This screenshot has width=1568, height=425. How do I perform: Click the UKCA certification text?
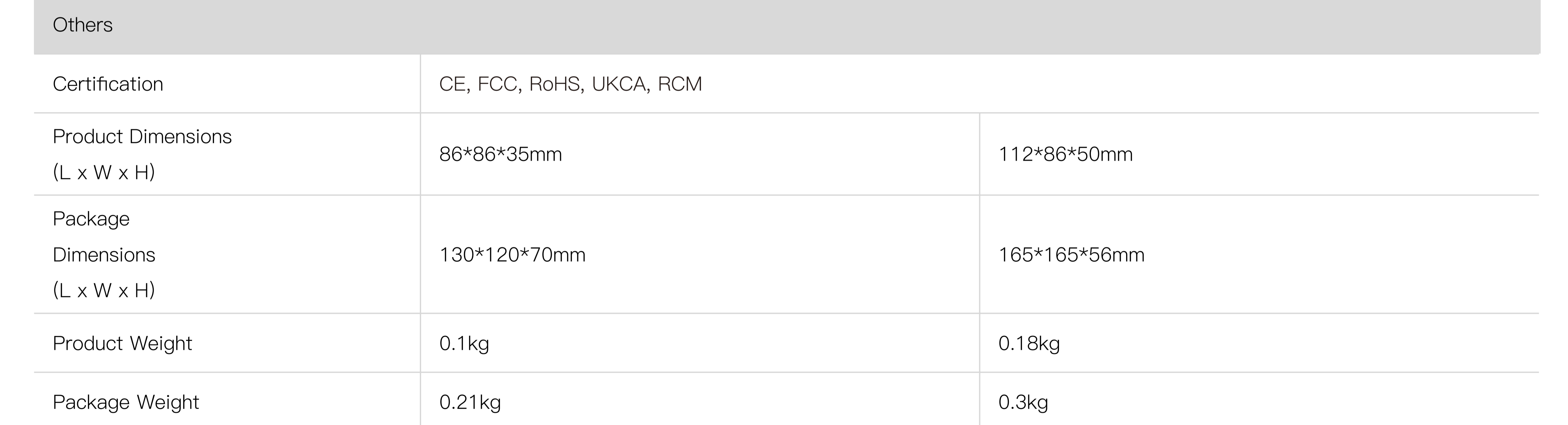tap(618, 84)
